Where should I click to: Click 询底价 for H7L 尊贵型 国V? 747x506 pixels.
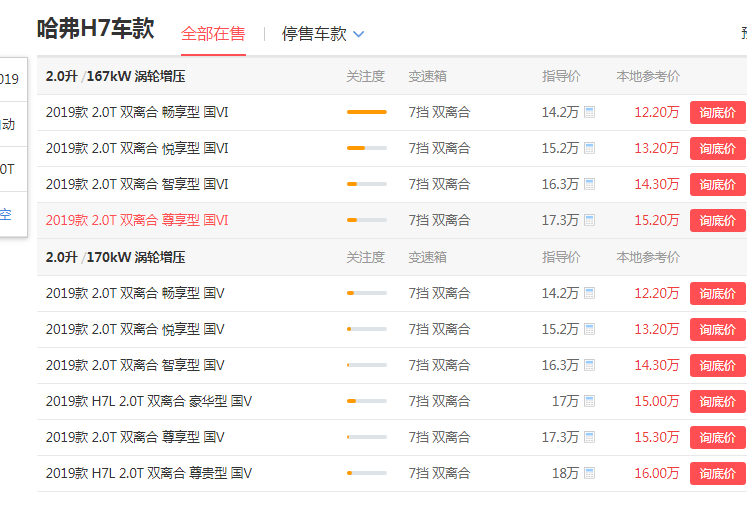(717, 474)
